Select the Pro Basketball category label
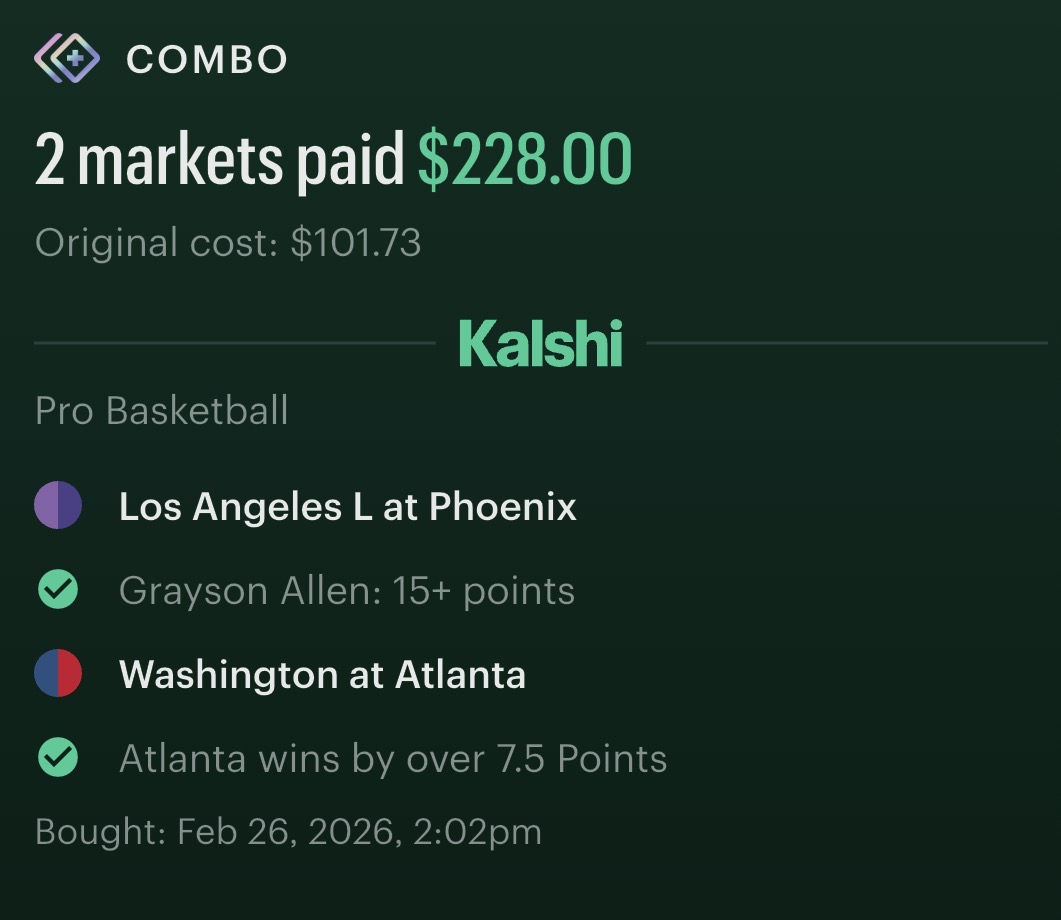The width and height of the screenshot is (1061, 920). click(162, 411)
